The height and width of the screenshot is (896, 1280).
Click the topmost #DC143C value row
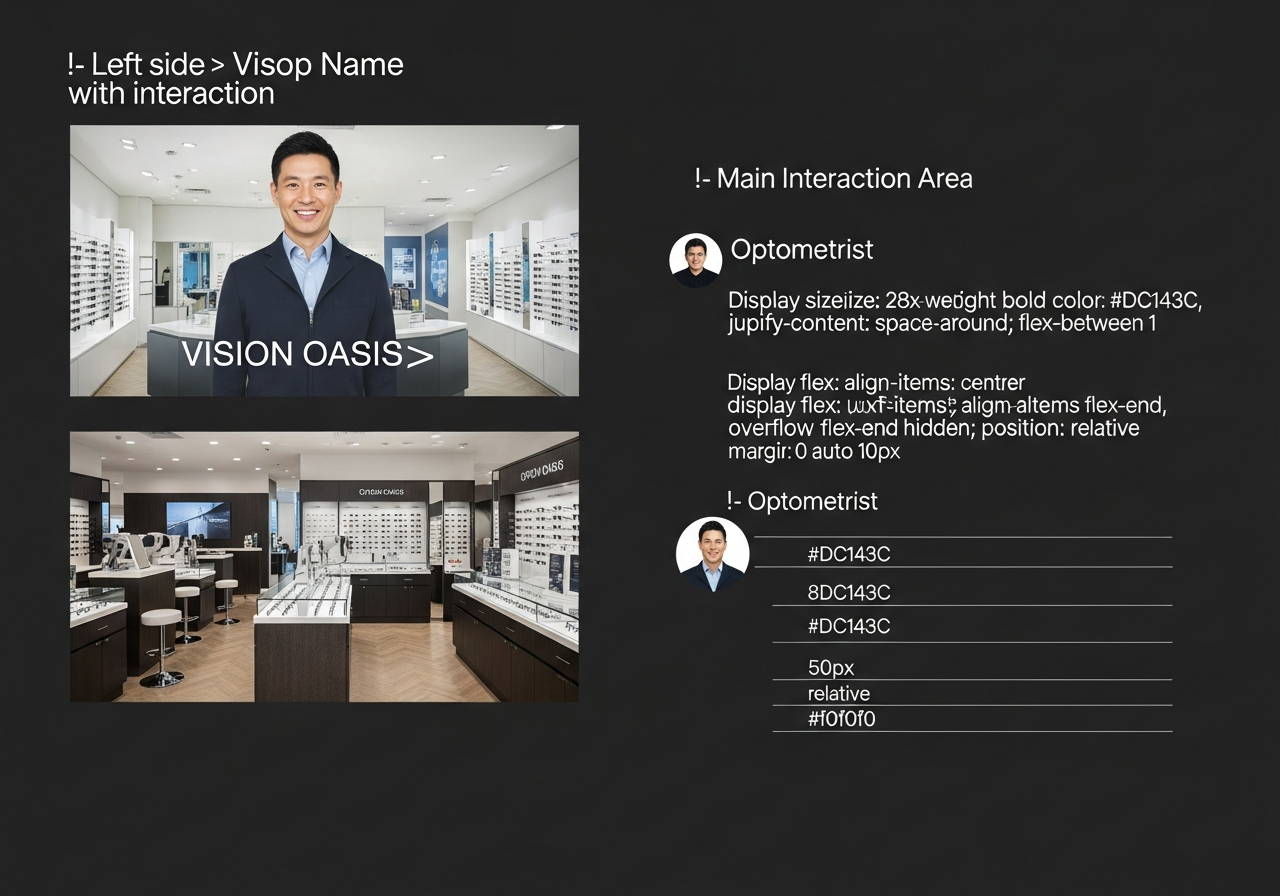(x=848, y=554)
